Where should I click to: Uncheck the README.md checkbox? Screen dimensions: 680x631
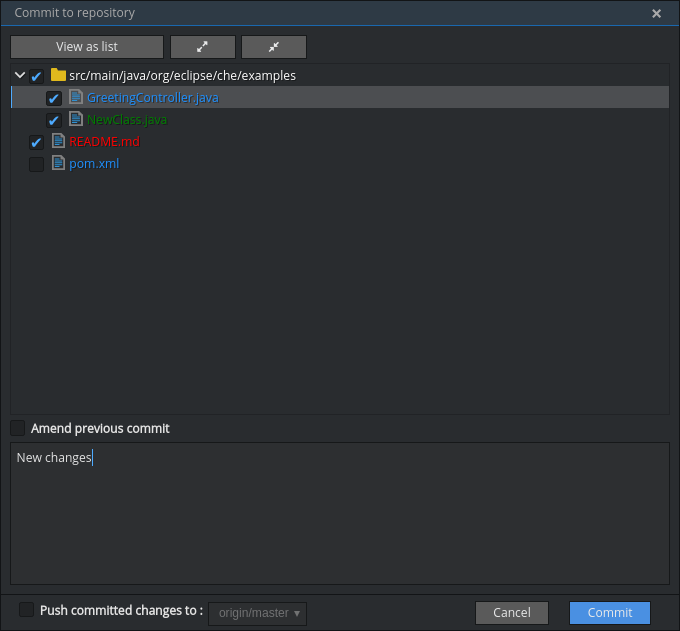click(x=36, y=142)
